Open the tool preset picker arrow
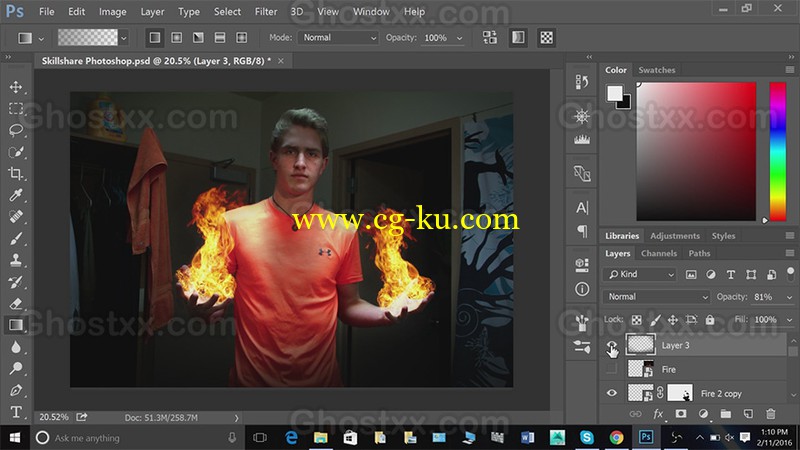 coord(41,38)
